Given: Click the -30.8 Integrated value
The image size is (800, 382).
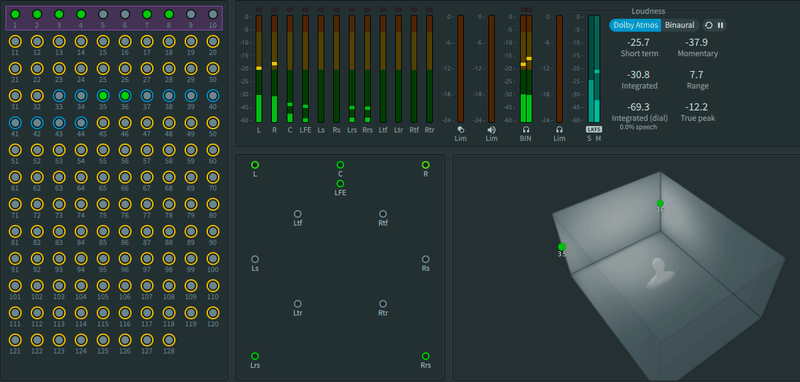Looking at the screenshot, I should click(639, 75).
